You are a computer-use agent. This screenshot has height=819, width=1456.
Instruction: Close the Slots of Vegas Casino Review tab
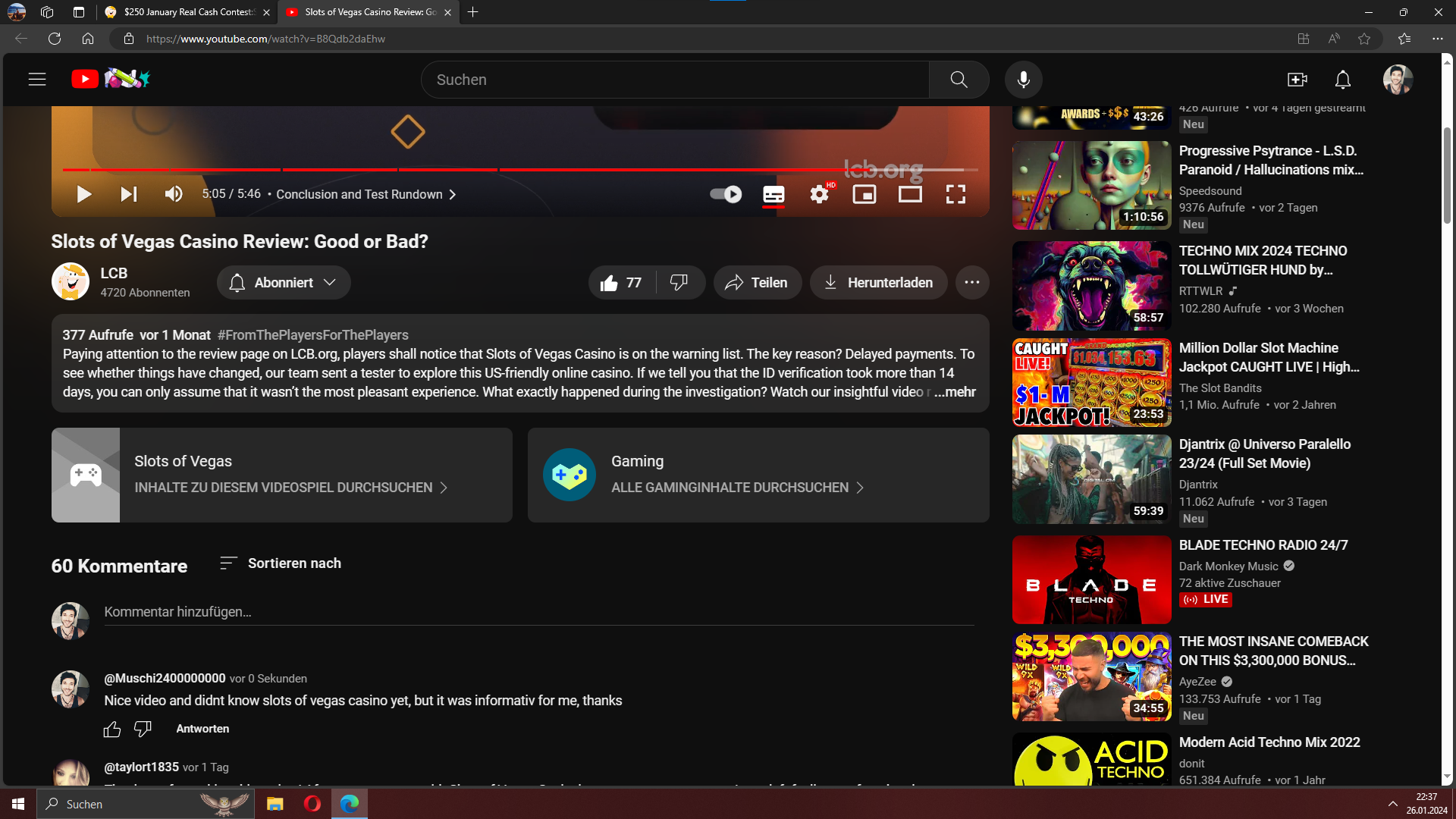447,12
